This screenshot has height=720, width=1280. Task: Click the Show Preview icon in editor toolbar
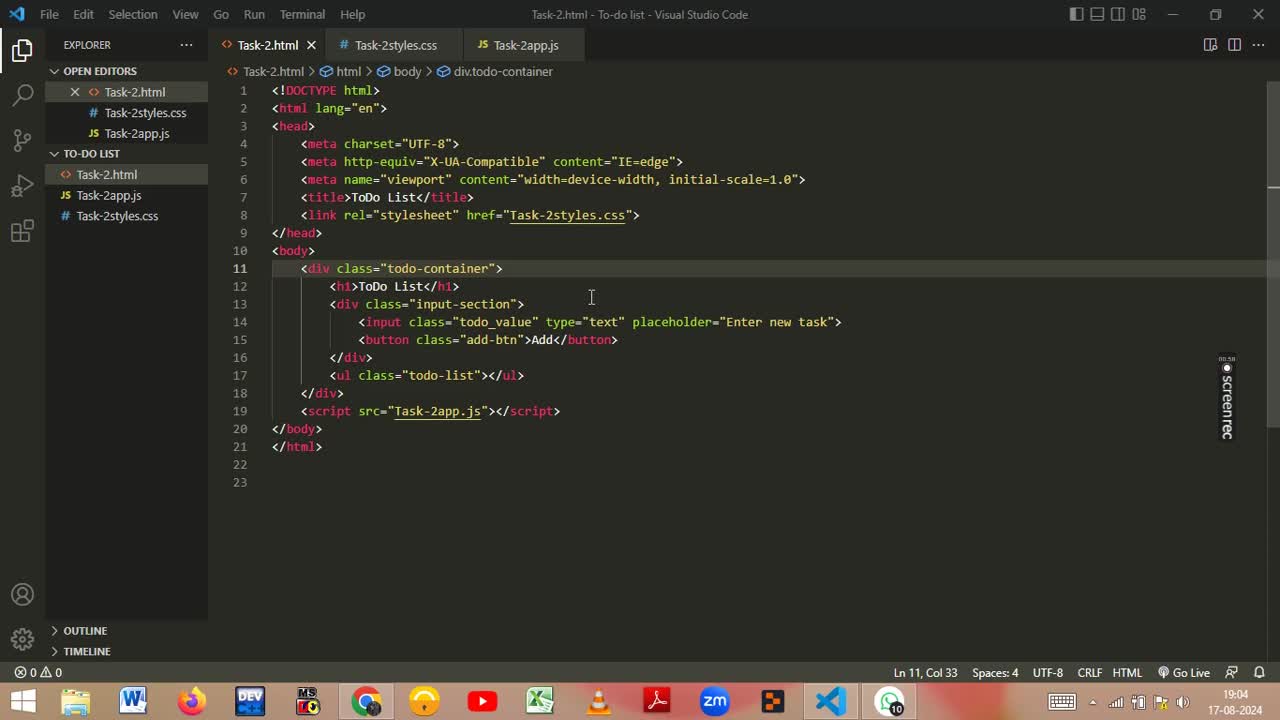point(1210,45)
